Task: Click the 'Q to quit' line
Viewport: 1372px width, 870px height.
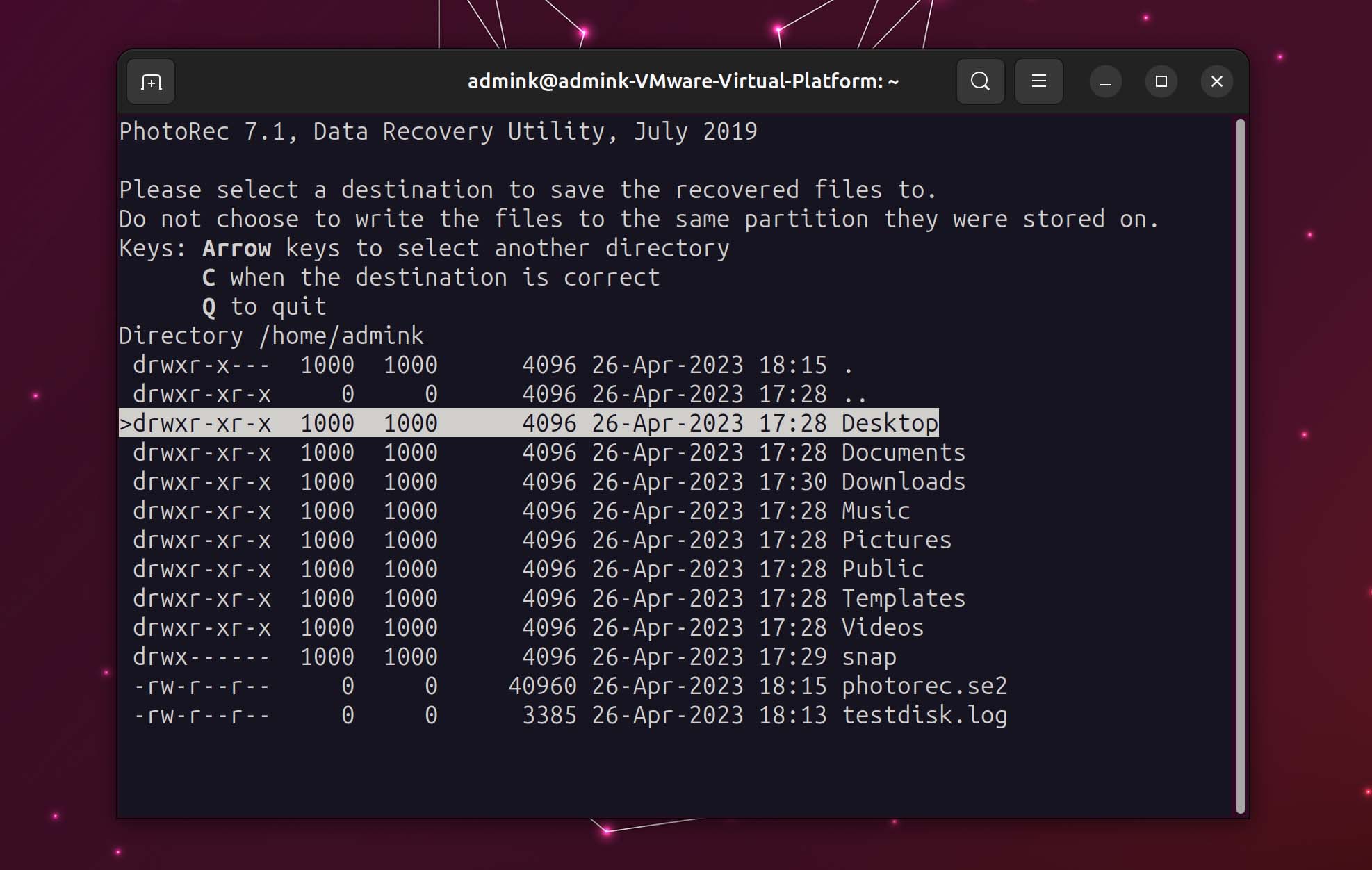Action: click(264, 306)
